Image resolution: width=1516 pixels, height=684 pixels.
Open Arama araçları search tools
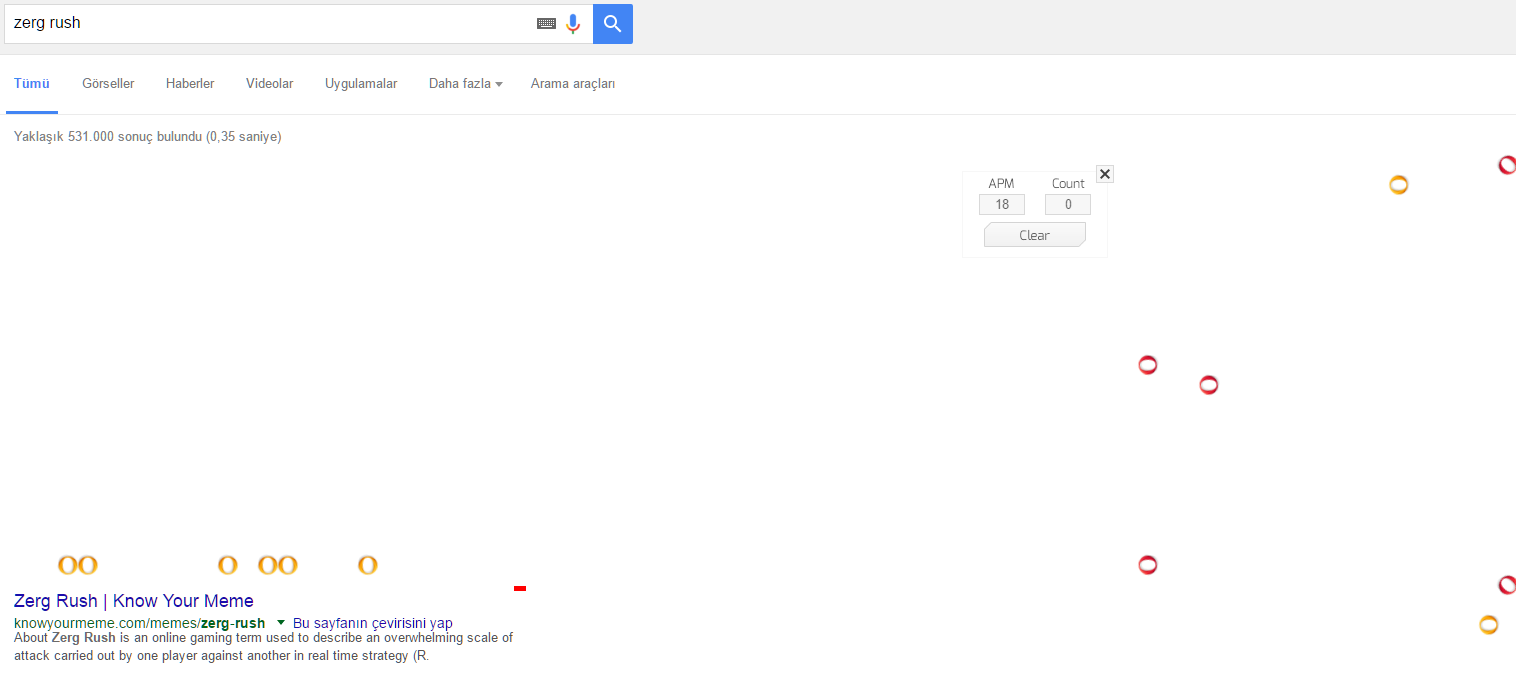pos(573,84)
